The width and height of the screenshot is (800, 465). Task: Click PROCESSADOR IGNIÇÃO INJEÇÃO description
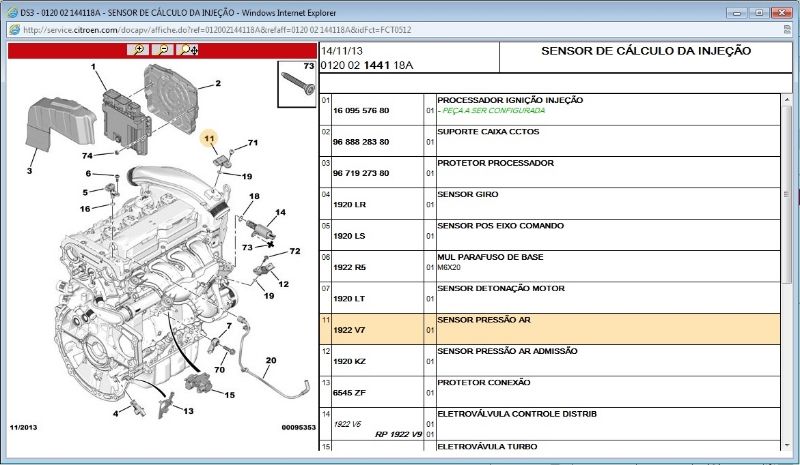click(x=510, y=100)
